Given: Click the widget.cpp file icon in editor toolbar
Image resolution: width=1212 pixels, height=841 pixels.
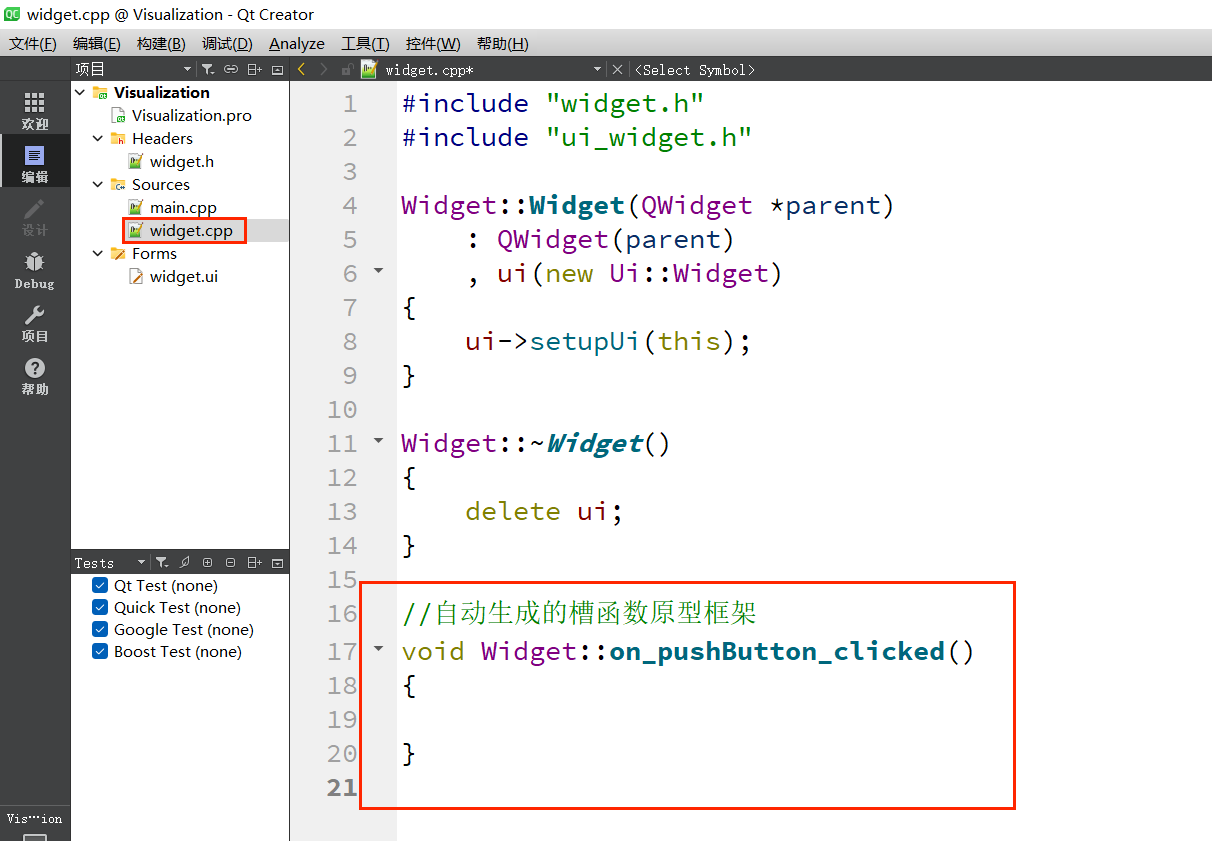Looking at the screenshot, I should click(369, 69).
